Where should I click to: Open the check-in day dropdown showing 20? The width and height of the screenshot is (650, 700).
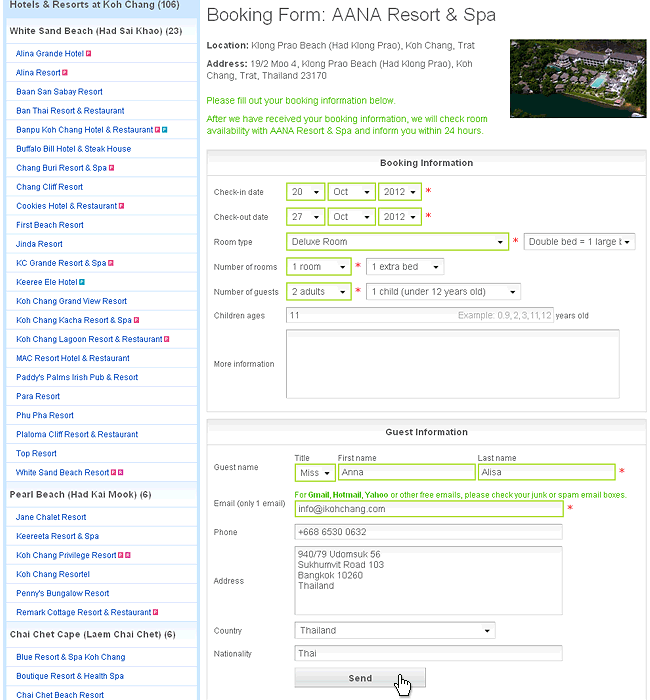(305, 192)
